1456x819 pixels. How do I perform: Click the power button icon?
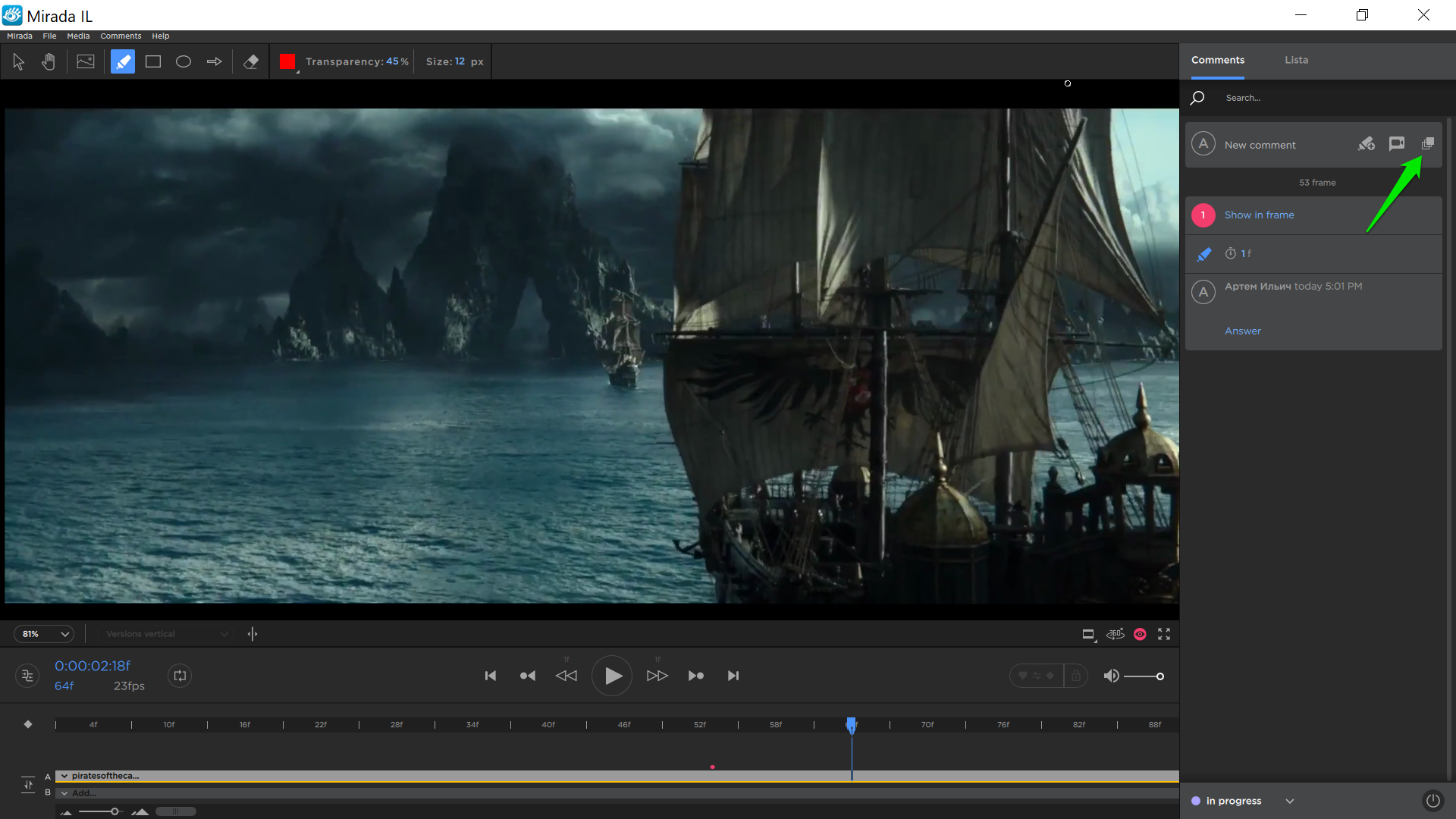pos(1432,801)
